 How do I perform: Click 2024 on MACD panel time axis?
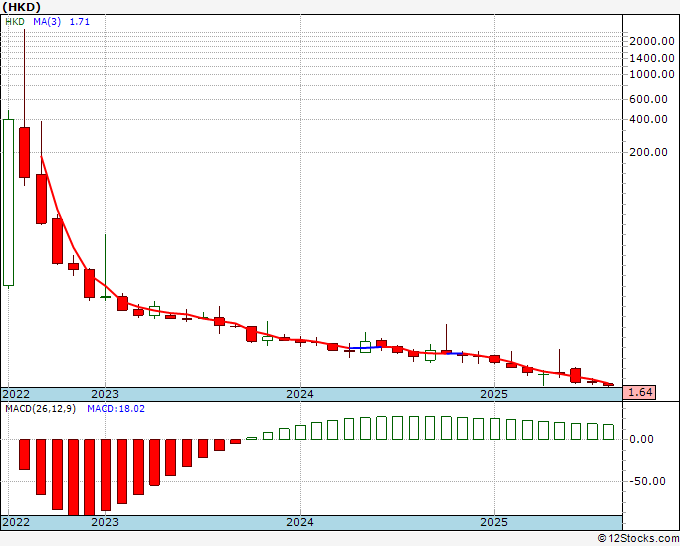(300, 522)
